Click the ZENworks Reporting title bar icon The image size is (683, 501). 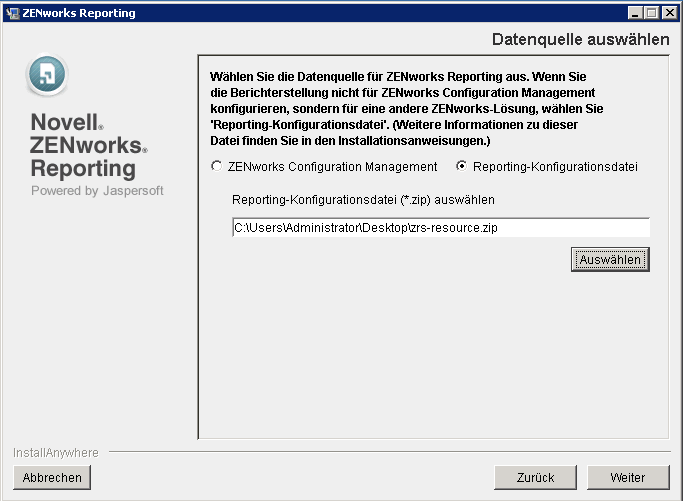coord(13,13)
